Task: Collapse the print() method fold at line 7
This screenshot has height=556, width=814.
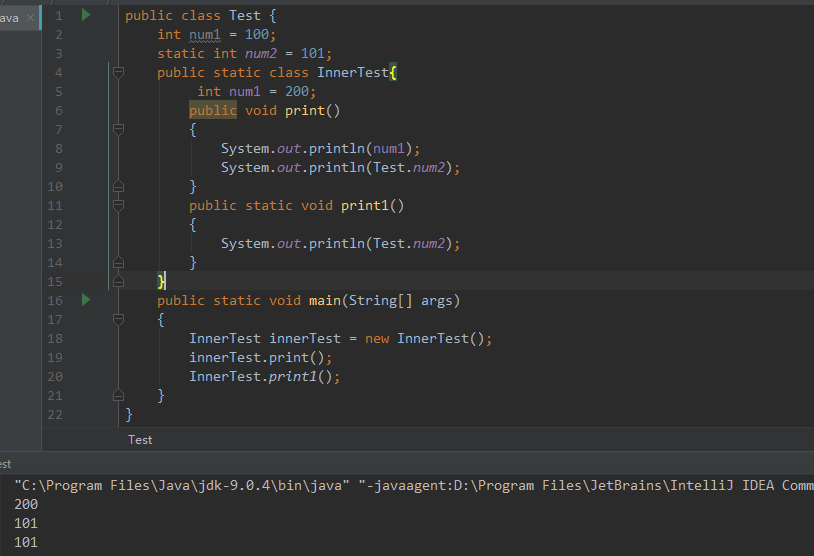Action: tap(118, 129)
